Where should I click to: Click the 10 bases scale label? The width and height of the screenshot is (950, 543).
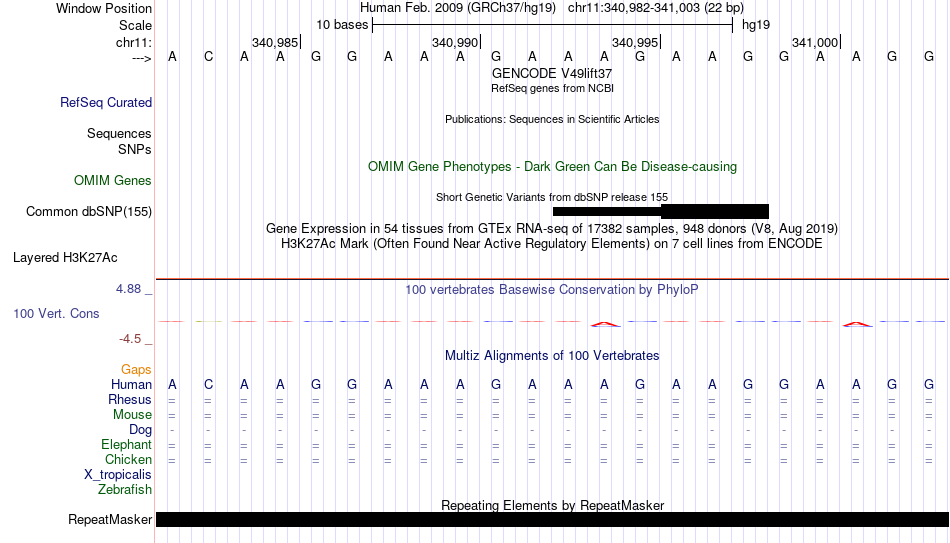pos(342,25)
